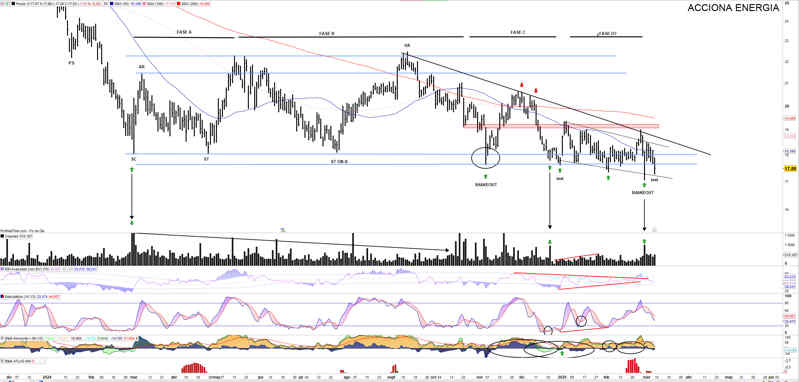This screenshot has width=799, height=382.
Task: Click the black Precio legend square
Action: (13, 4)
